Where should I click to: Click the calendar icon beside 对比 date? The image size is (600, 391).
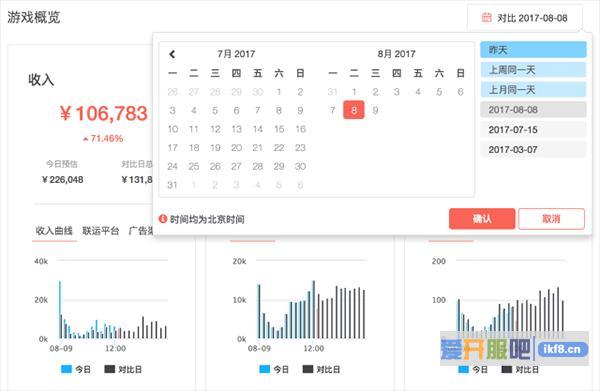486,18
